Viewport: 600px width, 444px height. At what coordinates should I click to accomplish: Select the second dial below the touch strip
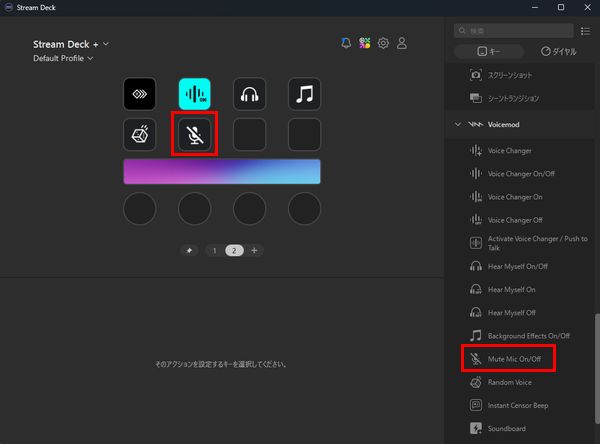pyautogui.click(x=195, y=209)
